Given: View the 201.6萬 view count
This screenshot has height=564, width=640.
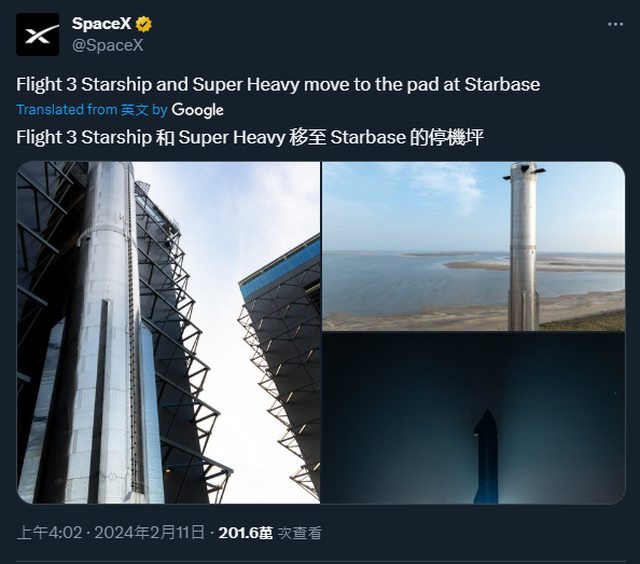Looking at the screenshot, I should (x=245, y=533).
